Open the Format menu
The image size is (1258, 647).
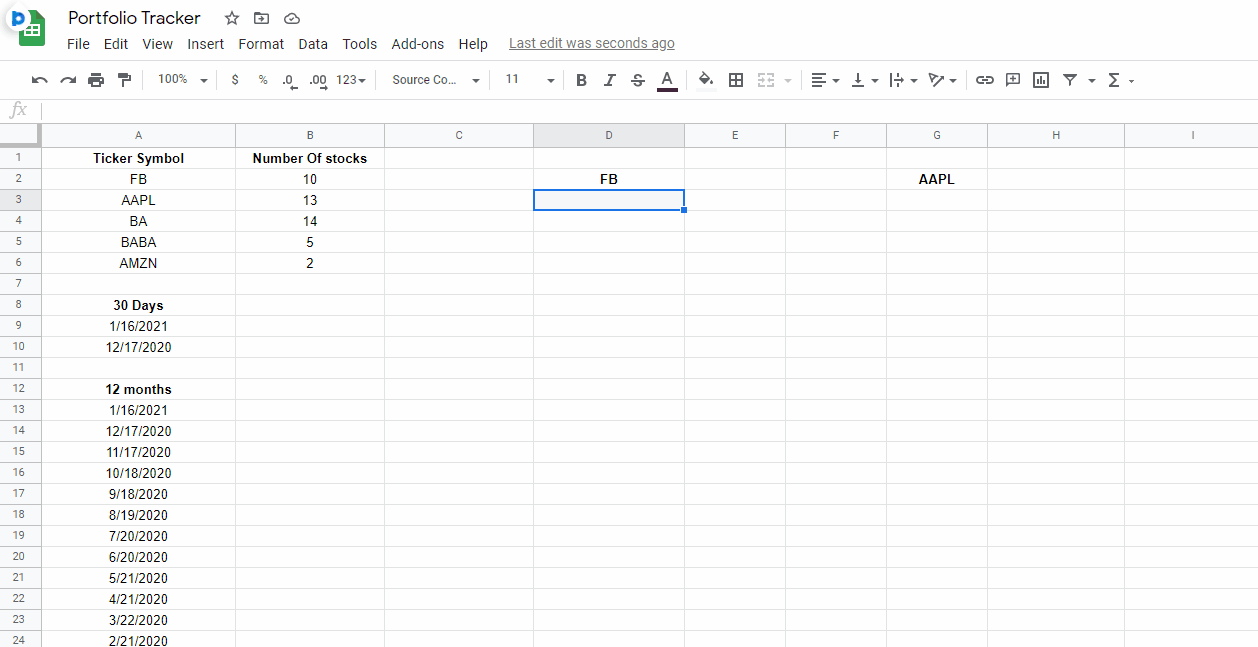261,44
